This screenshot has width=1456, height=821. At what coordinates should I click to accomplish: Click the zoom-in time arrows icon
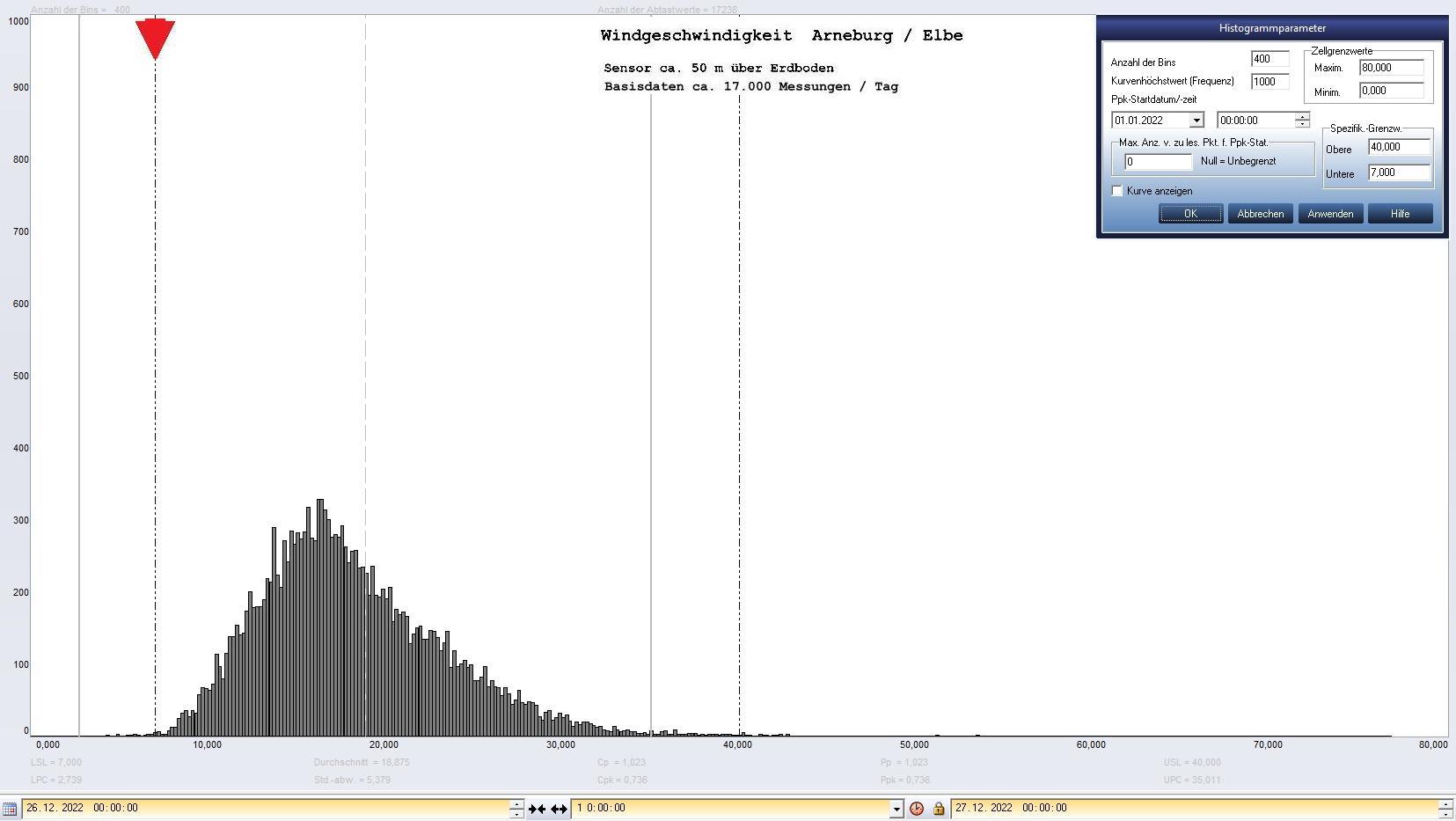[x=537, y=809]
